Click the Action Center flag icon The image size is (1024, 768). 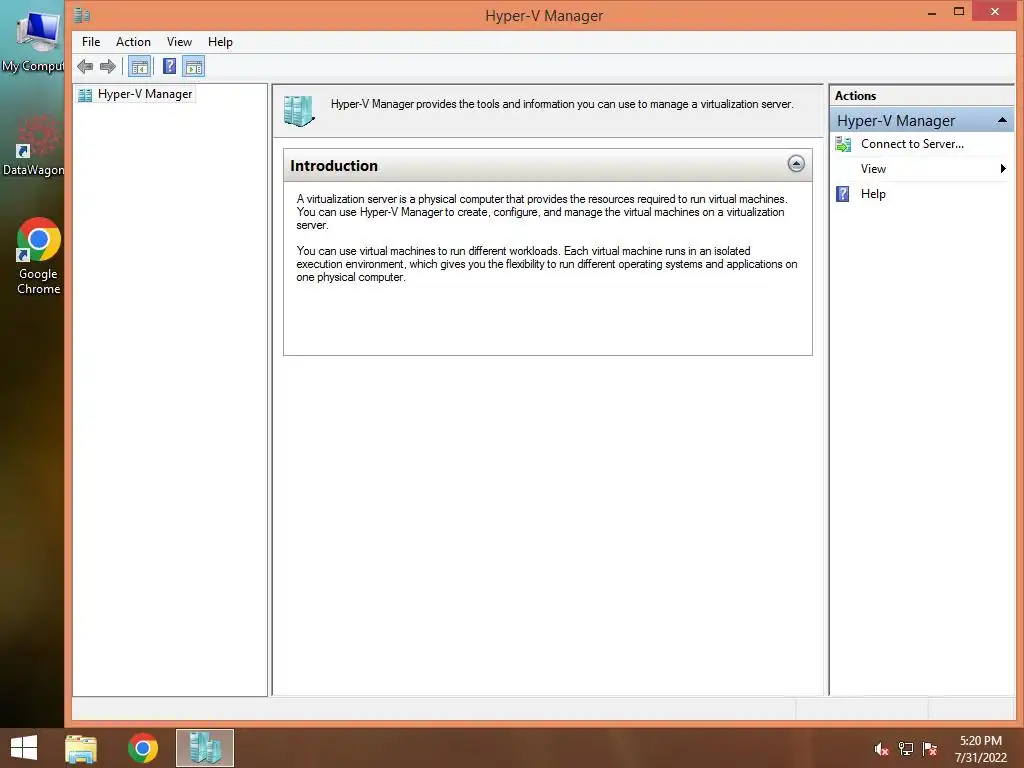point(930,749)
